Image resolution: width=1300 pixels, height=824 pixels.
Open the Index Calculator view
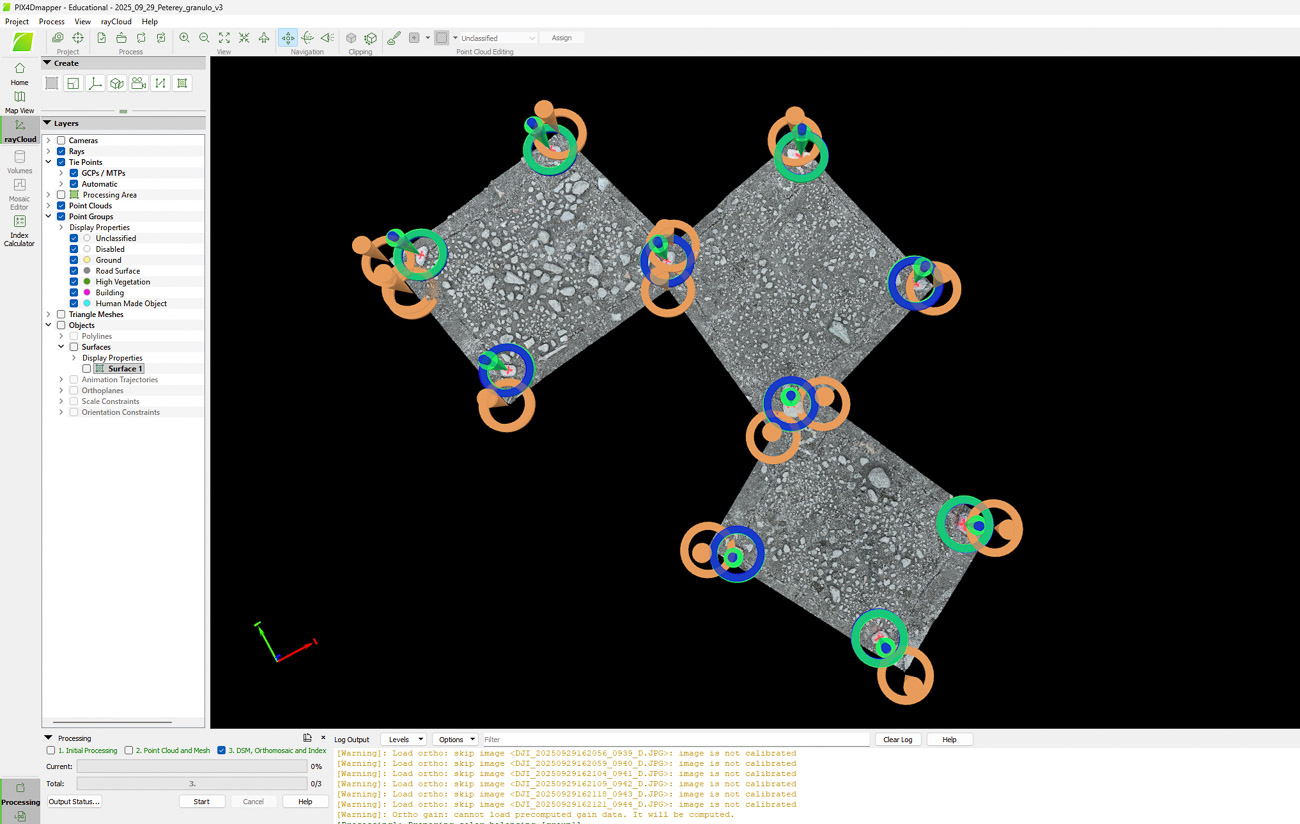(x=19, y=230)
